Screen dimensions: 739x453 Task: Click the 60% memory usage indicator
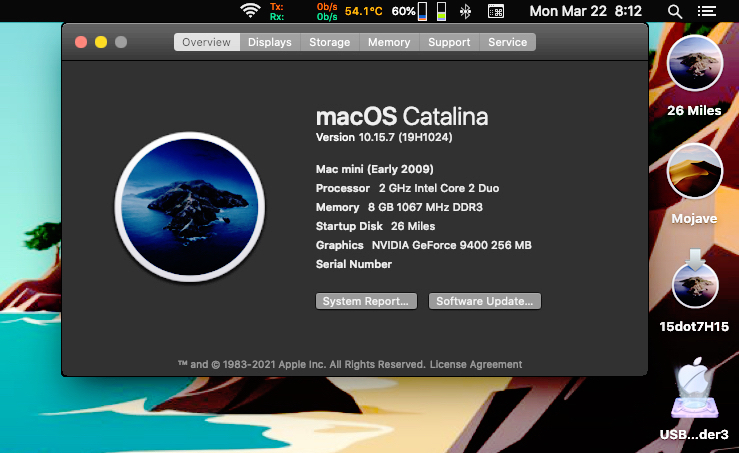[409, 11]
